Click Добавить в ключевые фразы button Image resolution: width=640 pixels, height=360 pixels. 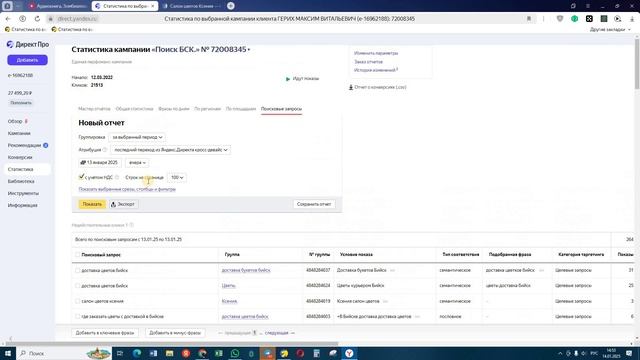[105, 333]
